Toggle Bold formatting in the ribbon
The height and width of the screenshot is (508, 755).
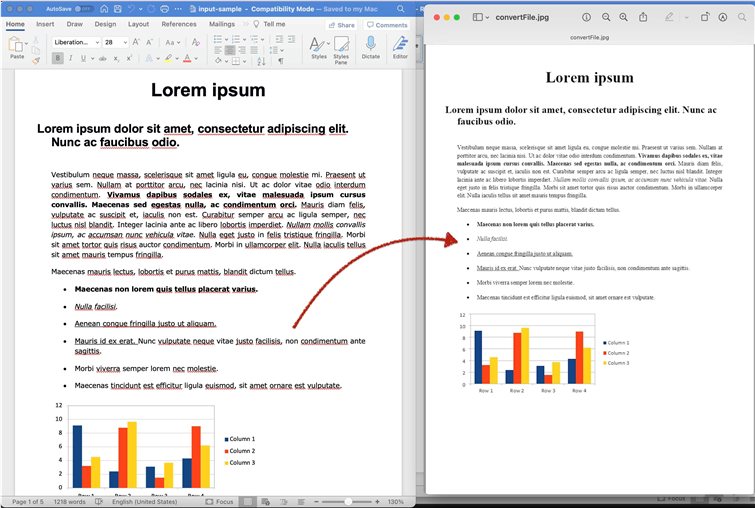58,58
